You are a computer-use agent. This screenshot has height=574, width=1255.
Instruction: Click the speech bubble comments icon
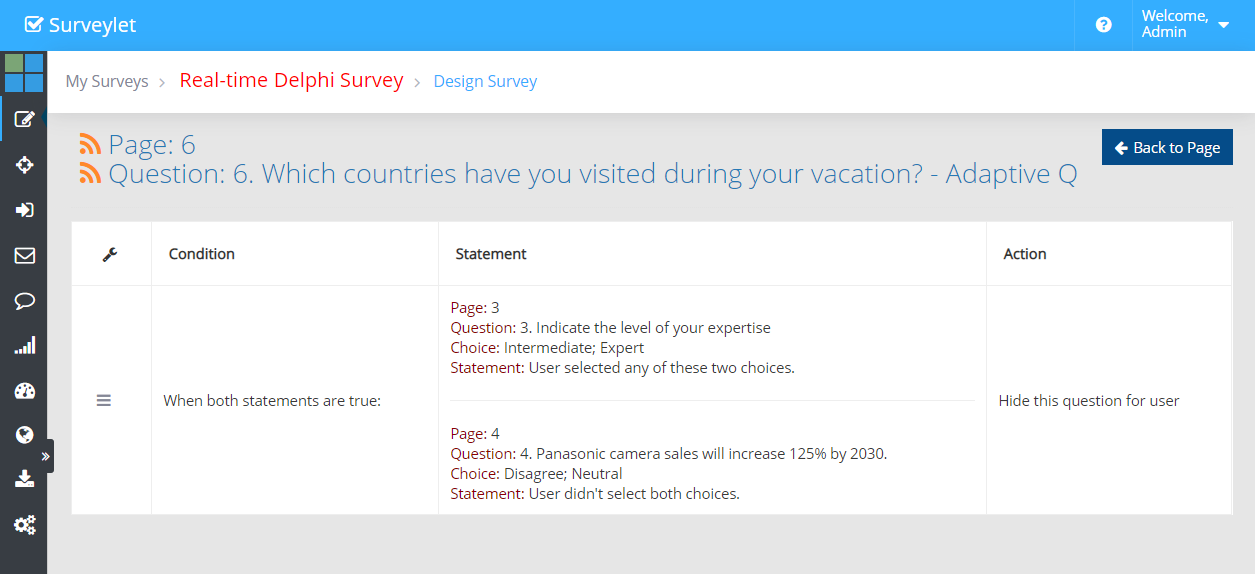pos(25,301)
